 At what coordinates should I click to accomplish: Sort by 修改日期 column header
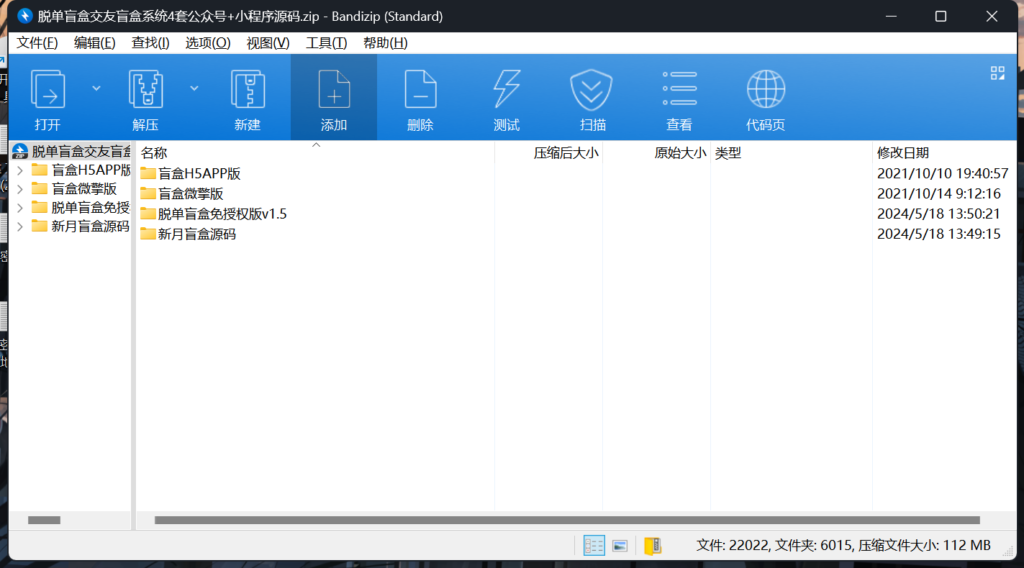[902, 153]
